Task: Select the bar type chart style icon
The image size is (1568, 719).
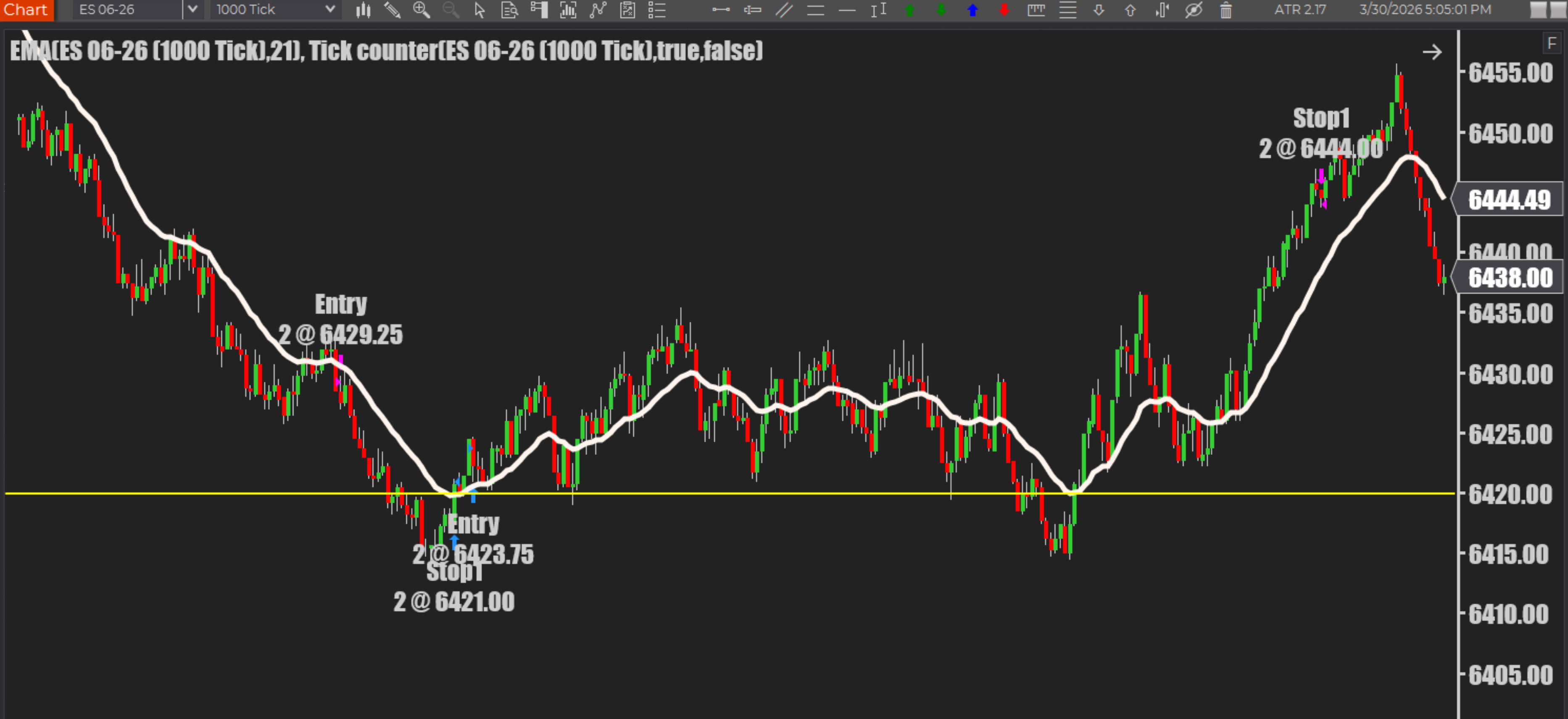Action: pyautogui.click(x=364, y=10)
